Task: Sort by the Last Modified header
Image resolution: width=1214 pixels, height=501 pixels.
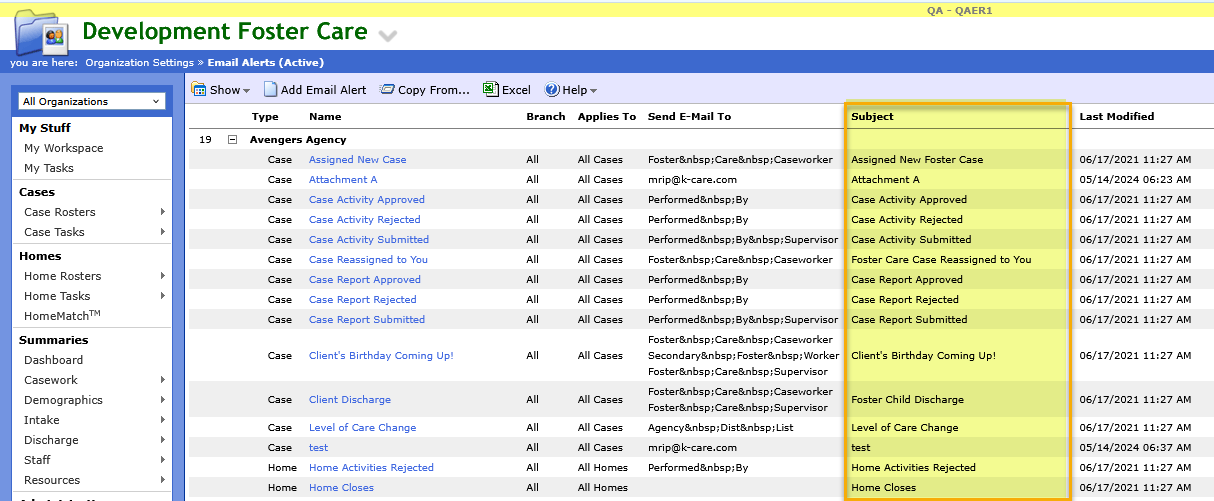Action: (x=1116, y=117)
